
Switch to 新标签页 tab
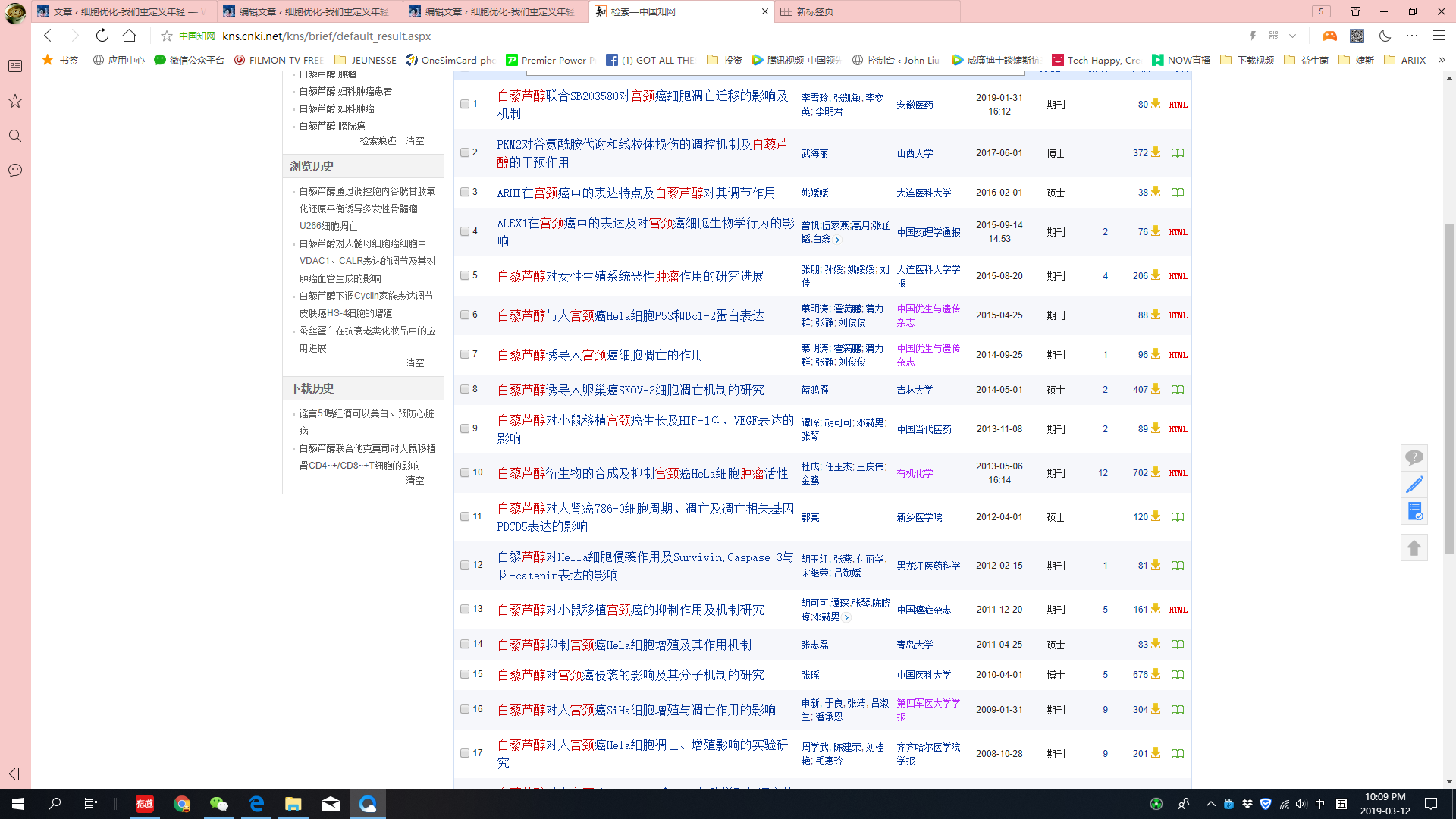pyautogui.click(x=866, y=11)
